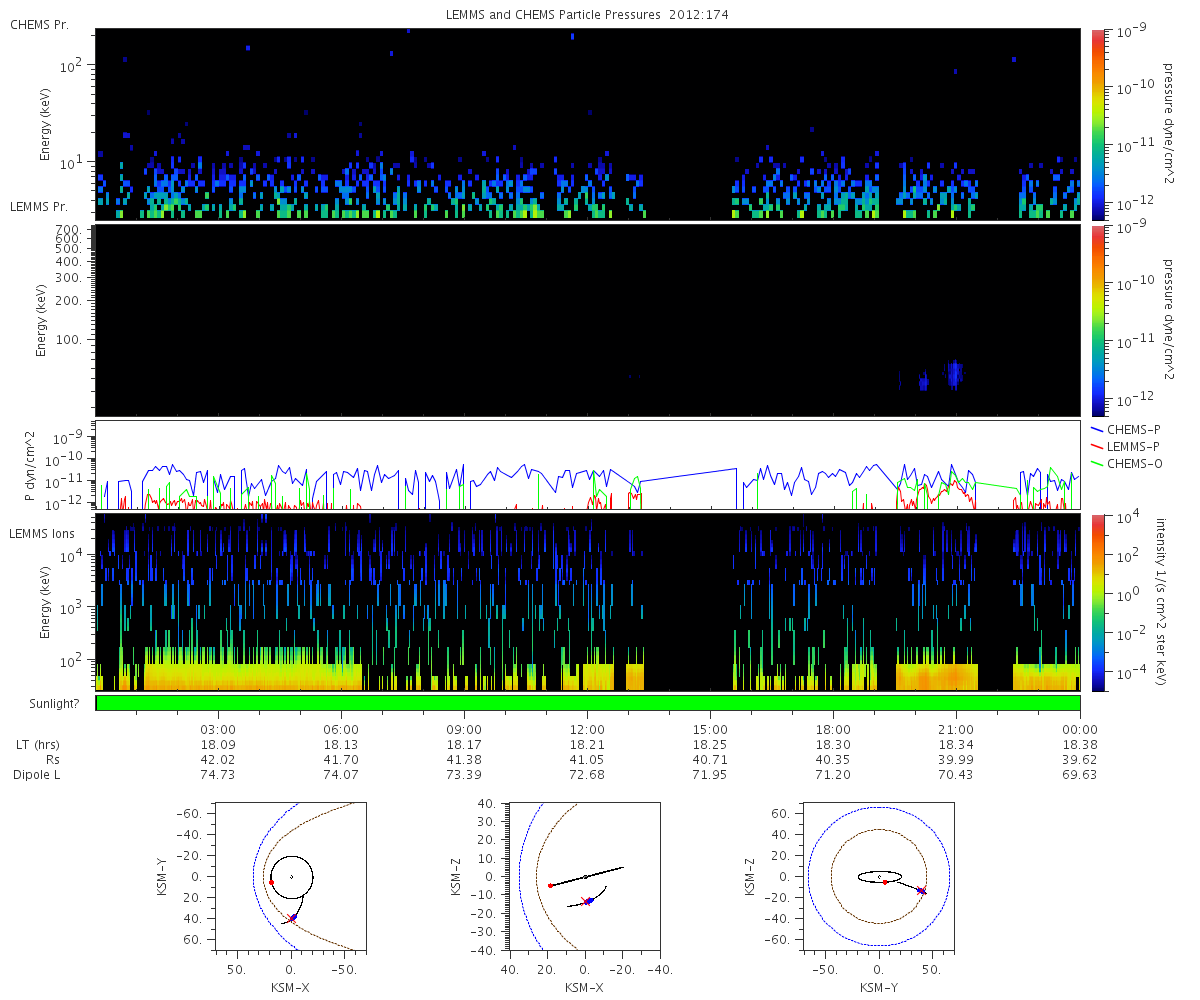The height and width of the screenshot is (1000, 1200).
Task: Click the red dot in KSM X-Y orbit plot
Action: [271, 882]
